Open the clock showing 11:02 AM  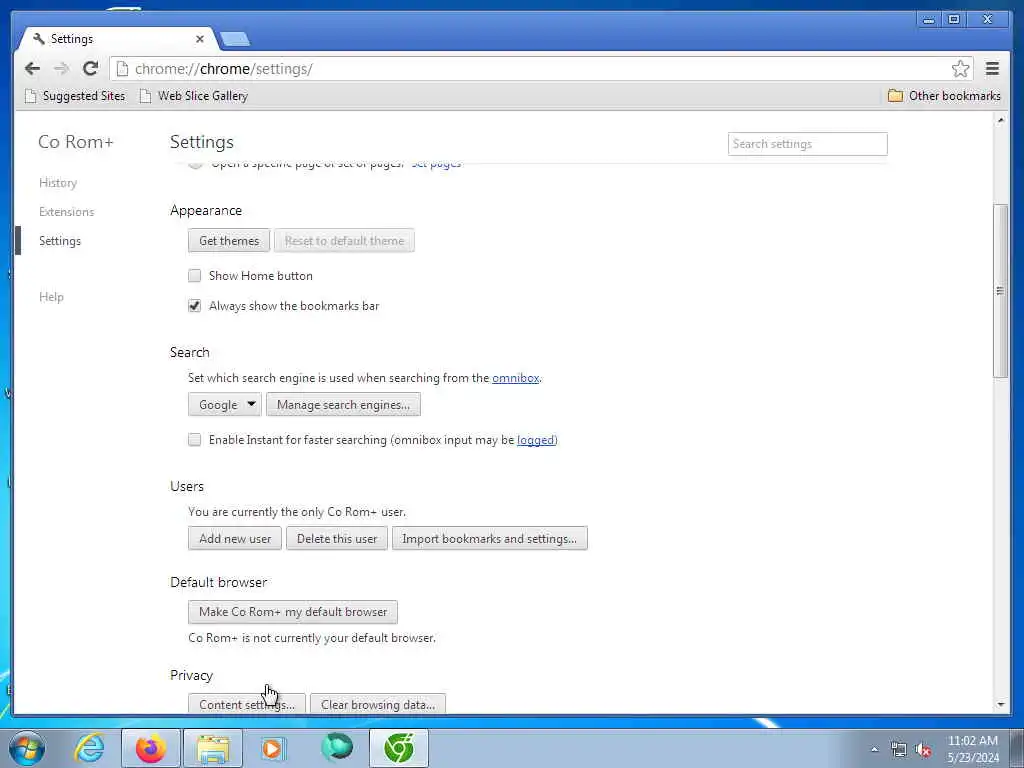point(972,748)
